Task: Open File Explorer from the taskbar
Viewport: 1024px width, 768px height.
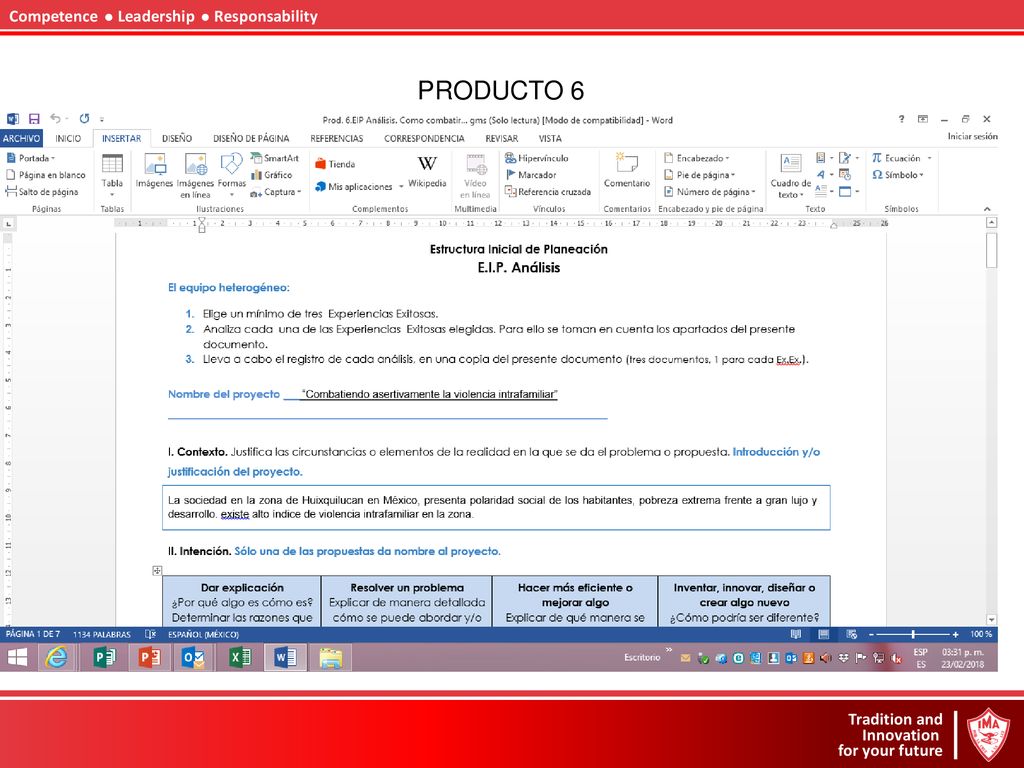Action: [x=331, y=658]
